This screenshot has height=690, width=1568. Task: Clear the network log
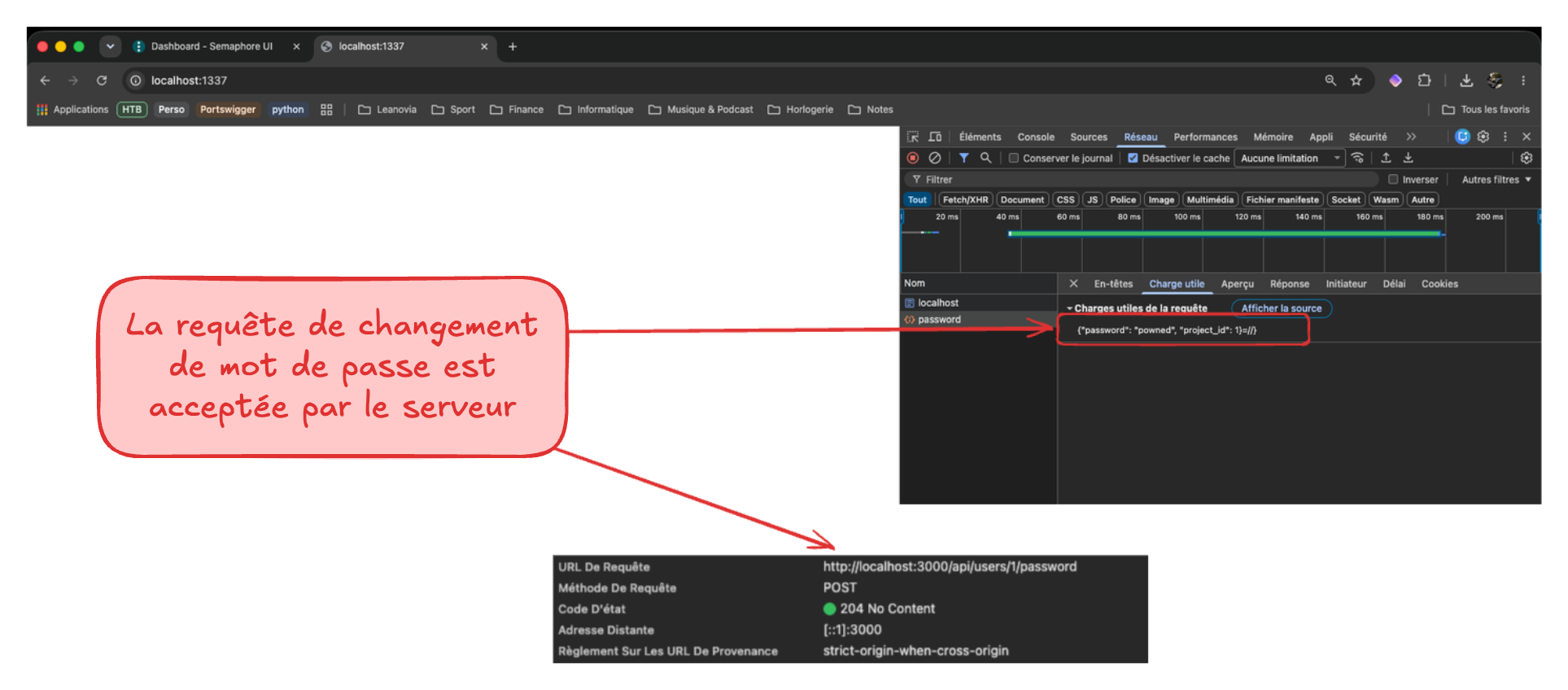[935, 158]
